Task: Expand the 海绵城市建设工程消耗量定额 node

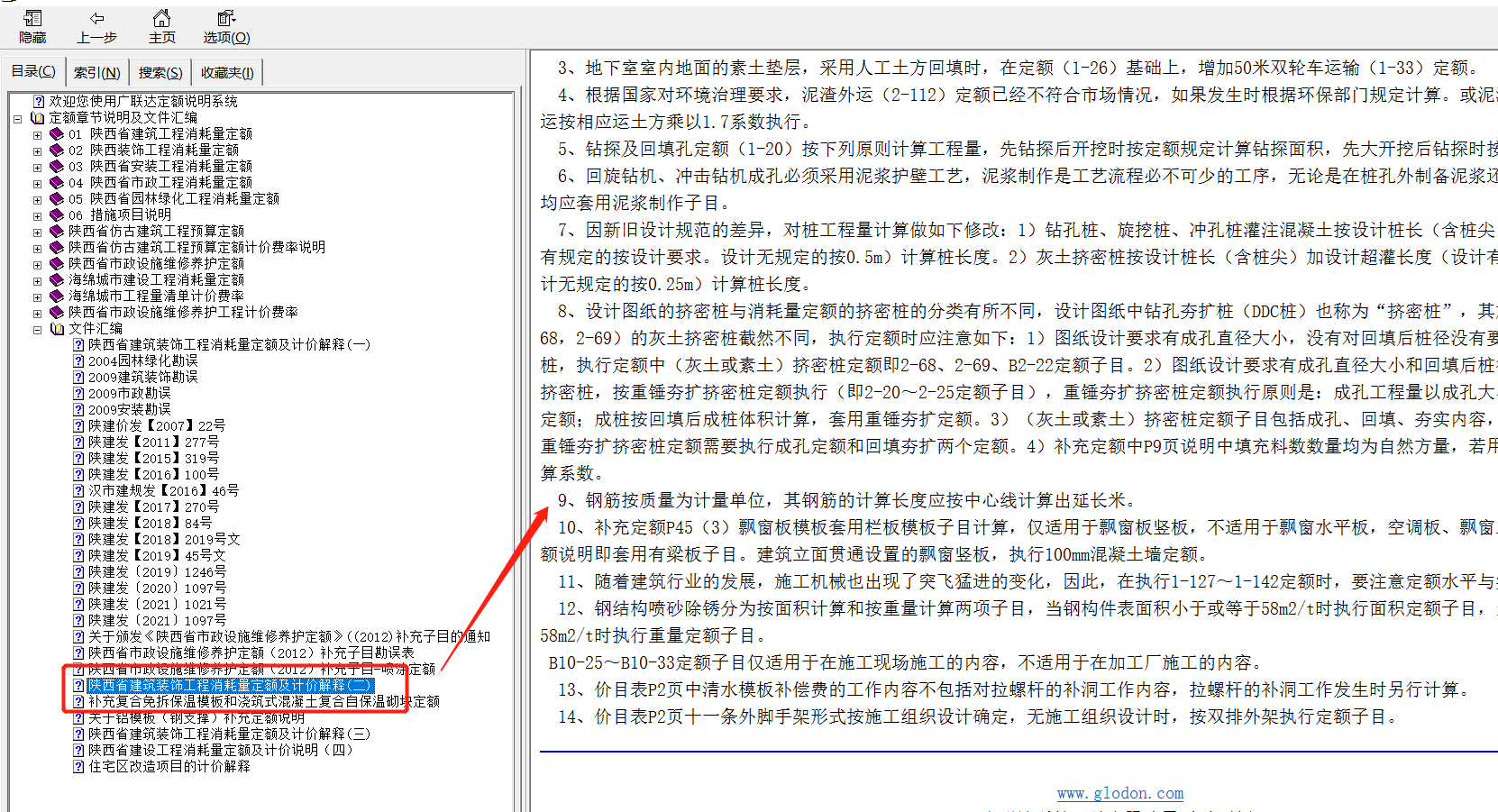Action: tap(38, 280)
